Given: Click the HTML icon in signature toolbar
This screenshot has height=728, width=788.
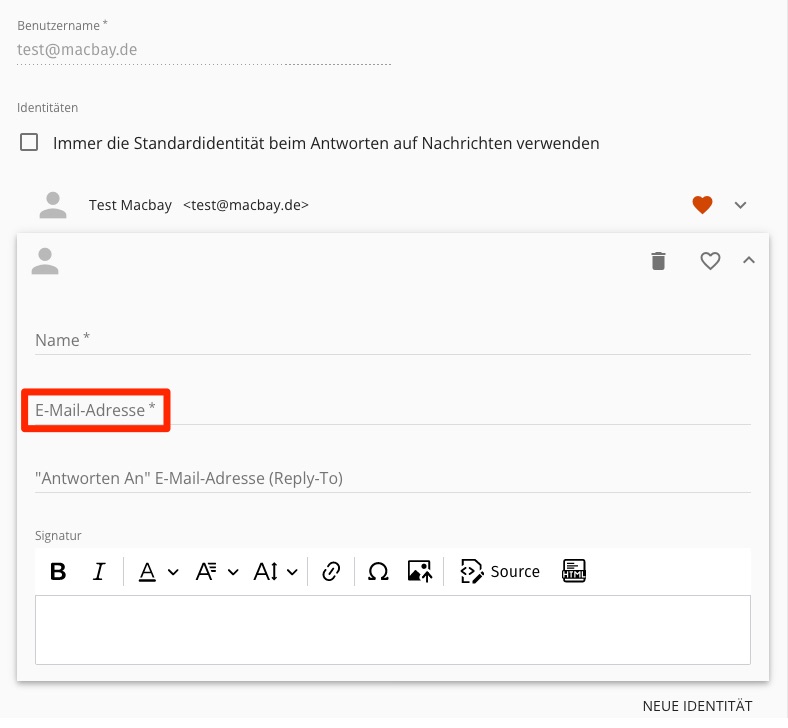Looking at the screenshot, I should click(x=574, y=571).
